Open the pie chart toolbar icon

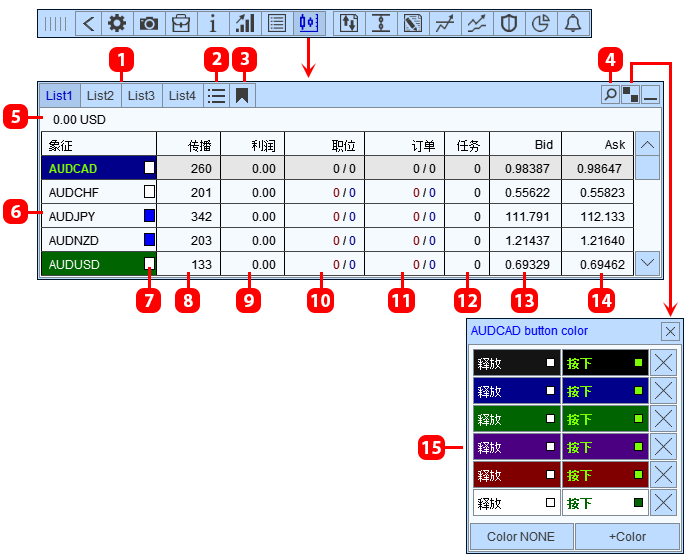541,23
